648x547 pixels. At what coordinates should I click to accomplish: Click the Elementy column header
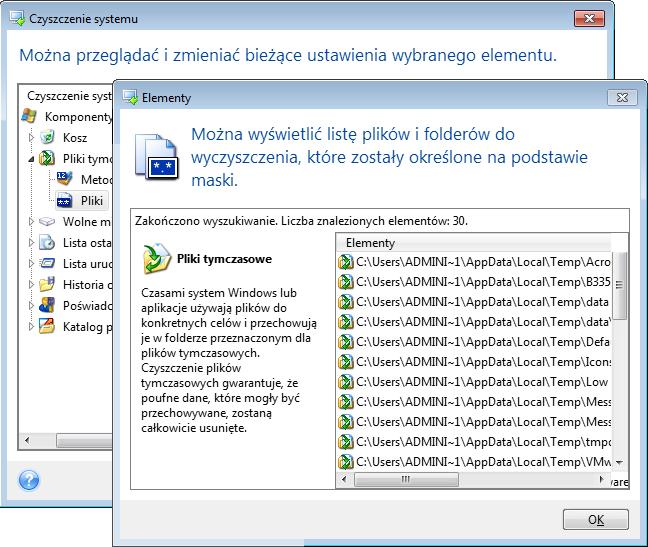[x=473, y=243]
